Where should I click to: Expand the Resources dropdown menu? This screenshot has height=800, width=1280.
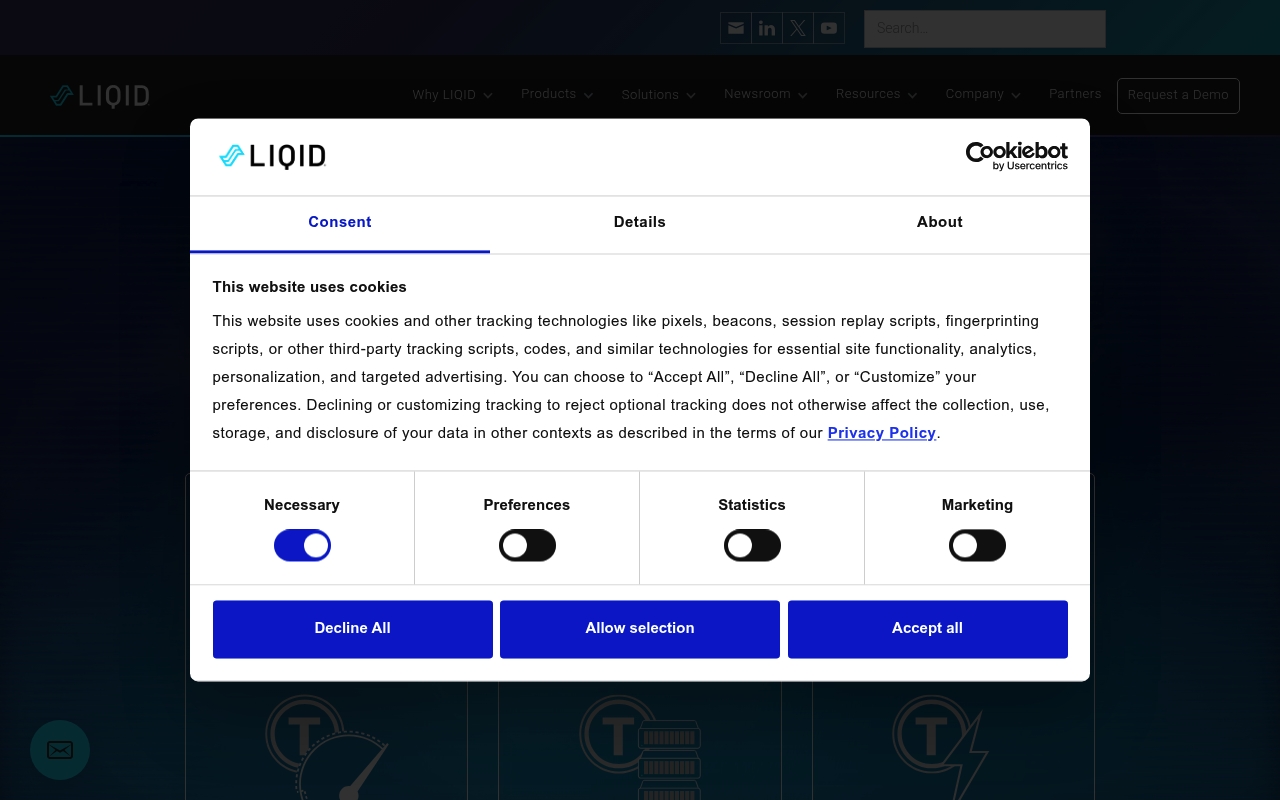point(877,94)
